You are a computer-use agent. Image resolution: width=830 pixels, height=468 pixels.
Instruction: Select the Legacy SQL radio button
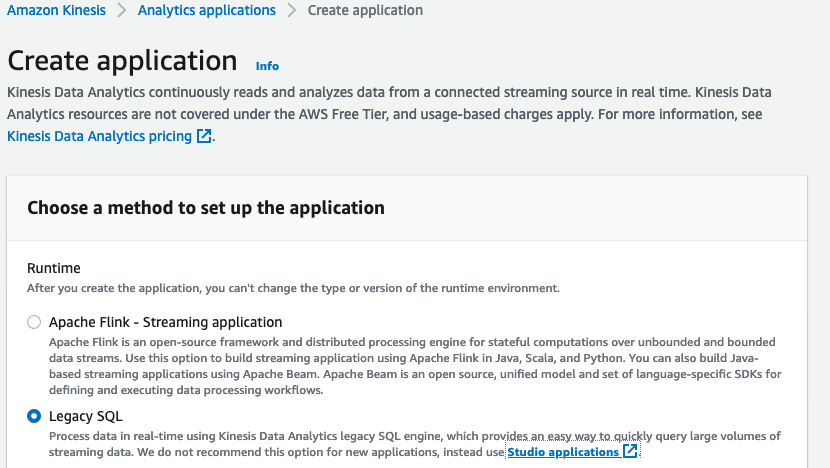[x=34, y=415]
